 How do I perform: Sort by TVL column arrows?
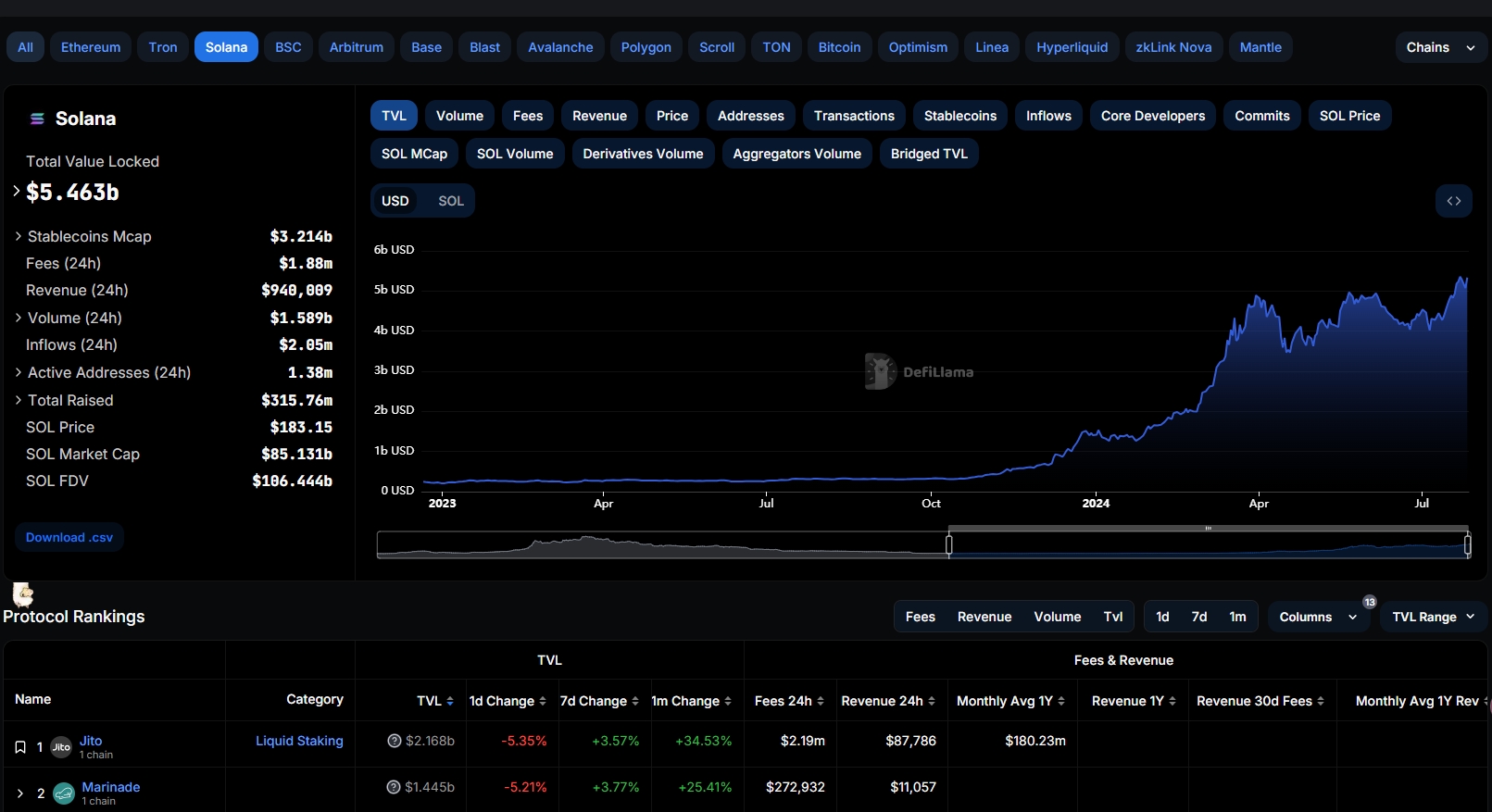450,701
